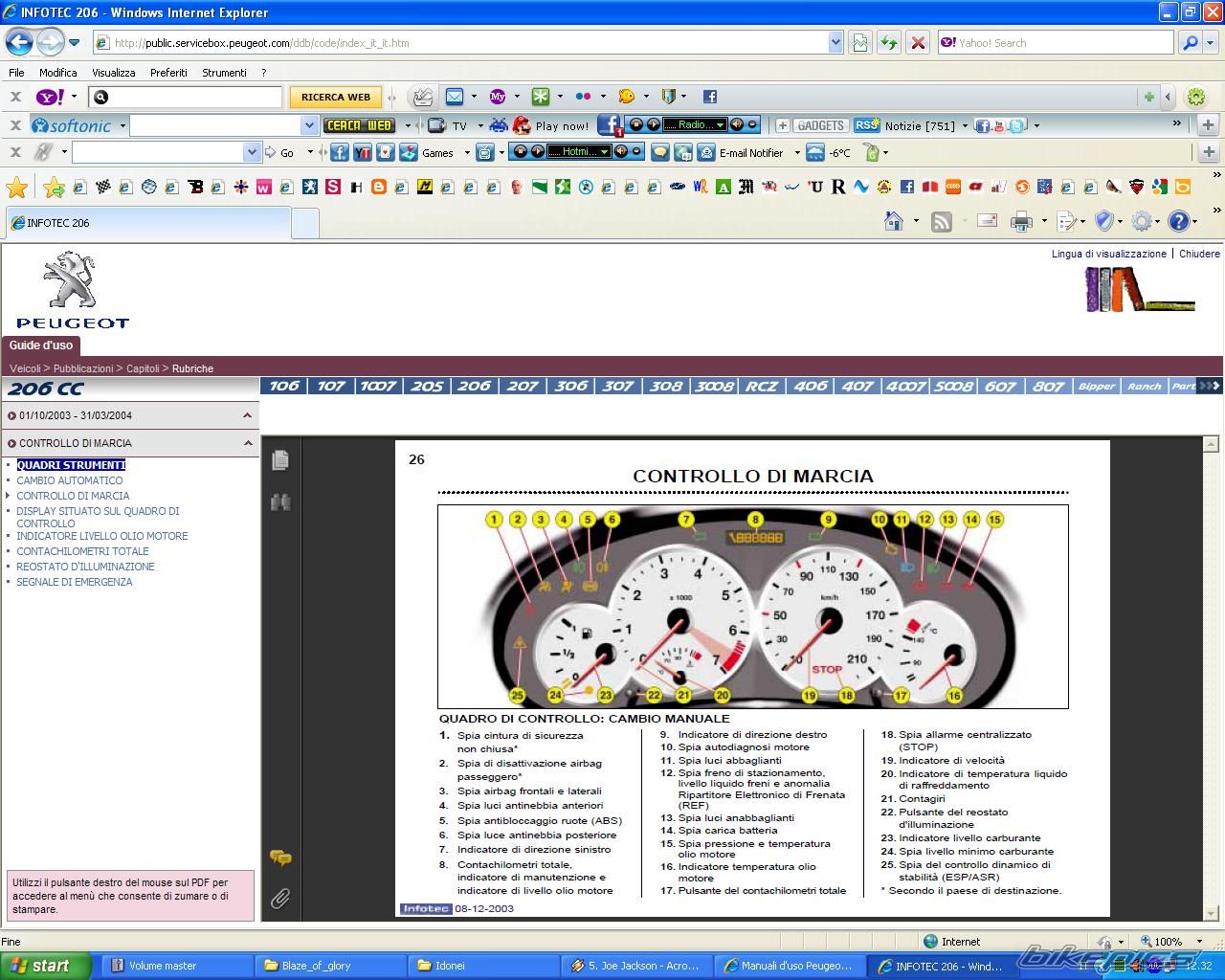Select the 307 model tab
1225x980 pixels.
coord(617,387)
